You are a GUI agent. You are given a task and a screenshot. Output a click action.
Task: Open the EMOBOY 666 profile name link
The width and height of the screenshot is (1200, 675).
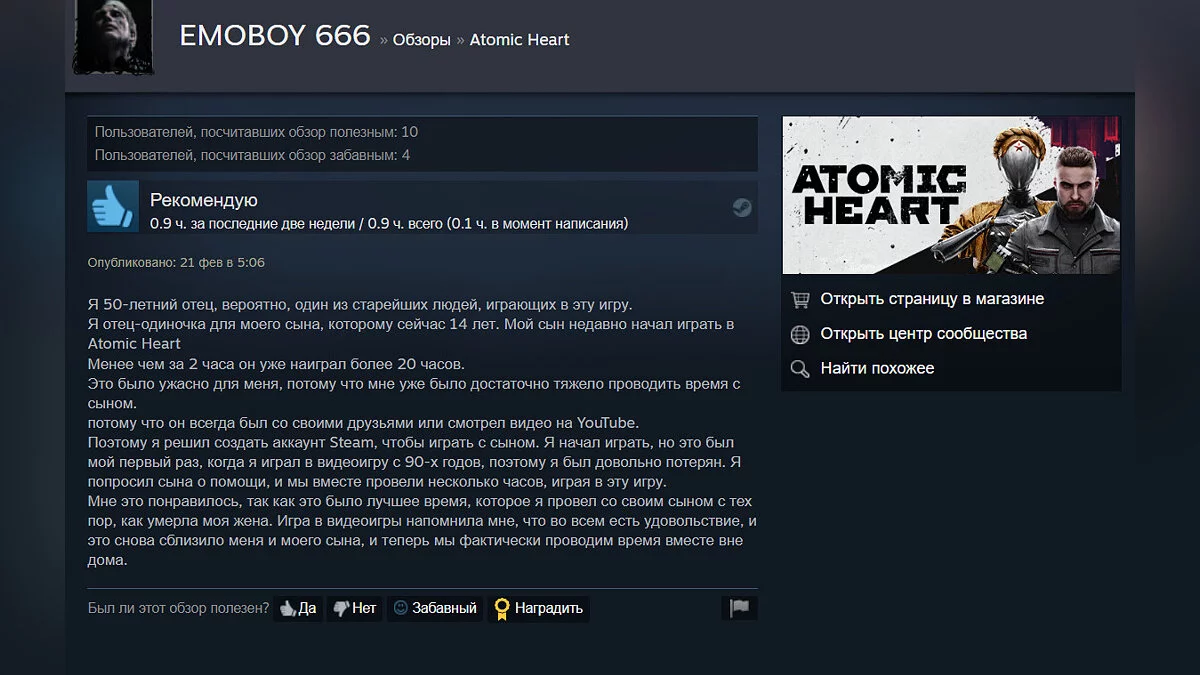pos(275,37)
